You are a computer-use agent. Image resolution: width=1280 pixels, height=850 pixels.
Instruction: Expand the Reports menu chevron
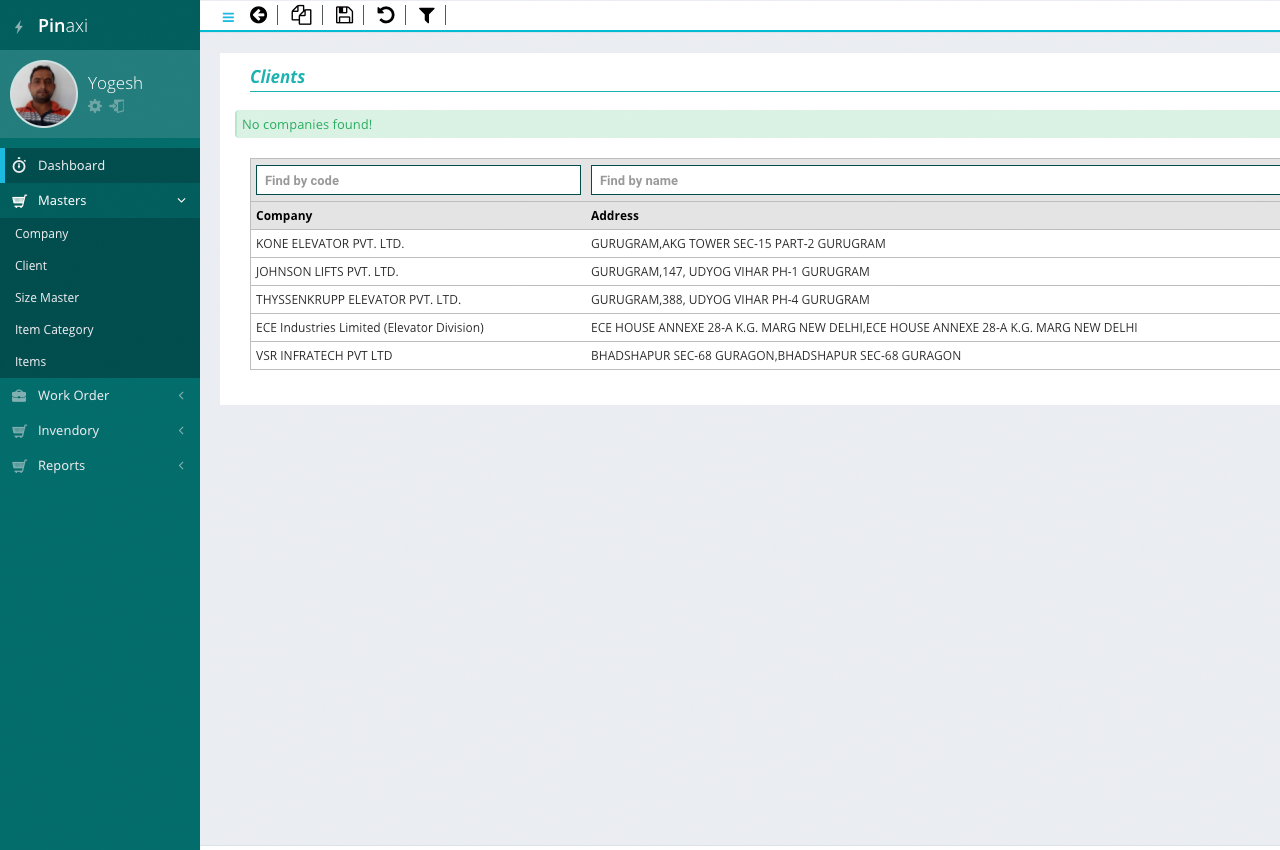[x=181, y=466]
